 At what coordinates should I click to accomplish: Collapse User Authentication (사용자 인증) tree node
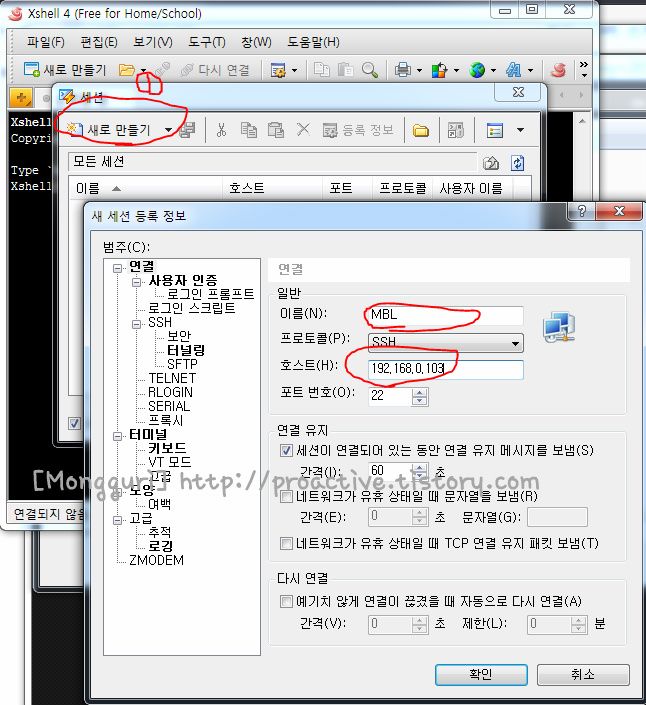(137, 282)
